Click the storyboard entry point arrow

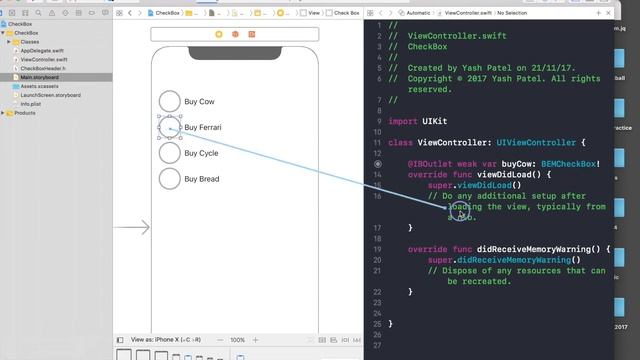(x=132, y=227)
